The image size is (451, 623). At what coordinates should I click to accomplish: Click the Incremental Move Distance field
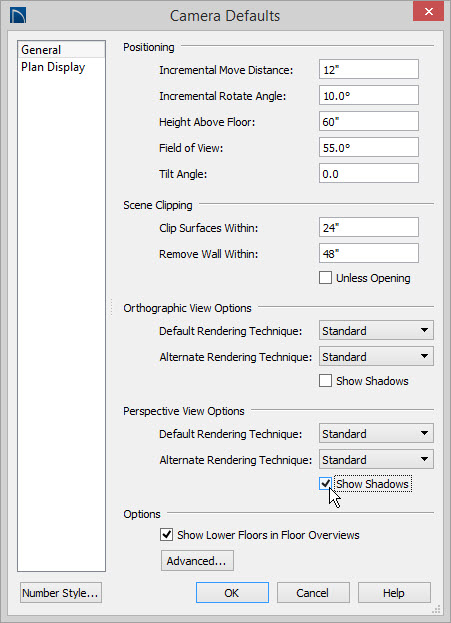click(369, 70)
